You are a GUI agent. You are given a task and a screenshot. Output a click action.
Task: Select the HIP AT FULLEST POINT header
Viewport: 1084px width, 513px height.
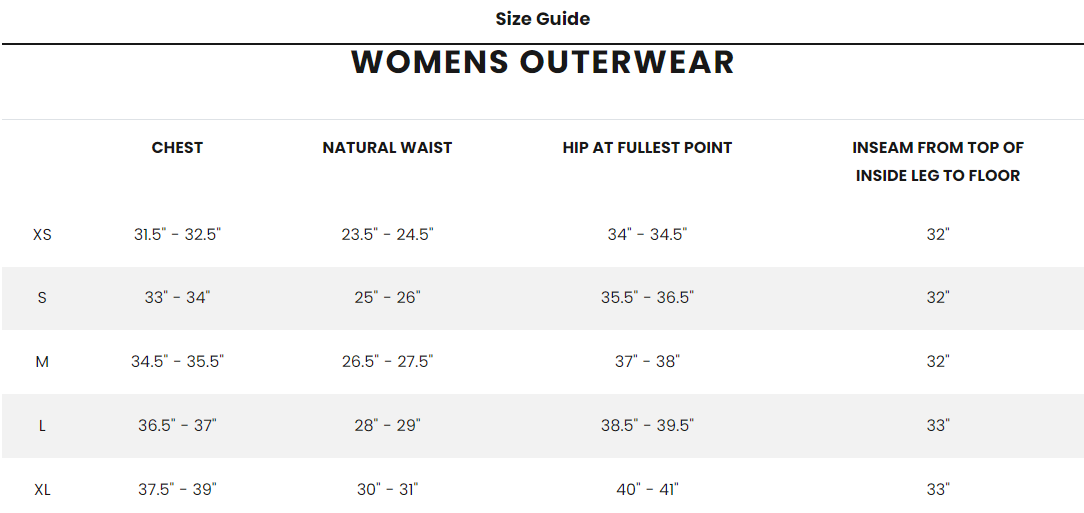(647, 148)
